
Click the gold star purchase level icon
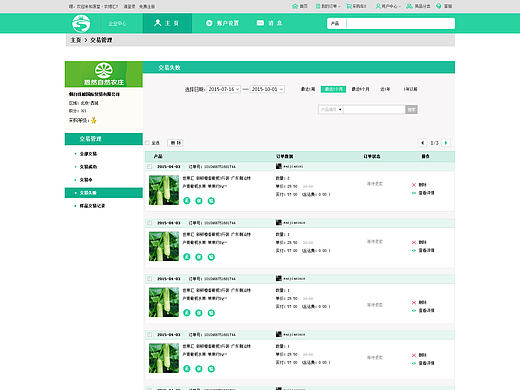[94, 120]
